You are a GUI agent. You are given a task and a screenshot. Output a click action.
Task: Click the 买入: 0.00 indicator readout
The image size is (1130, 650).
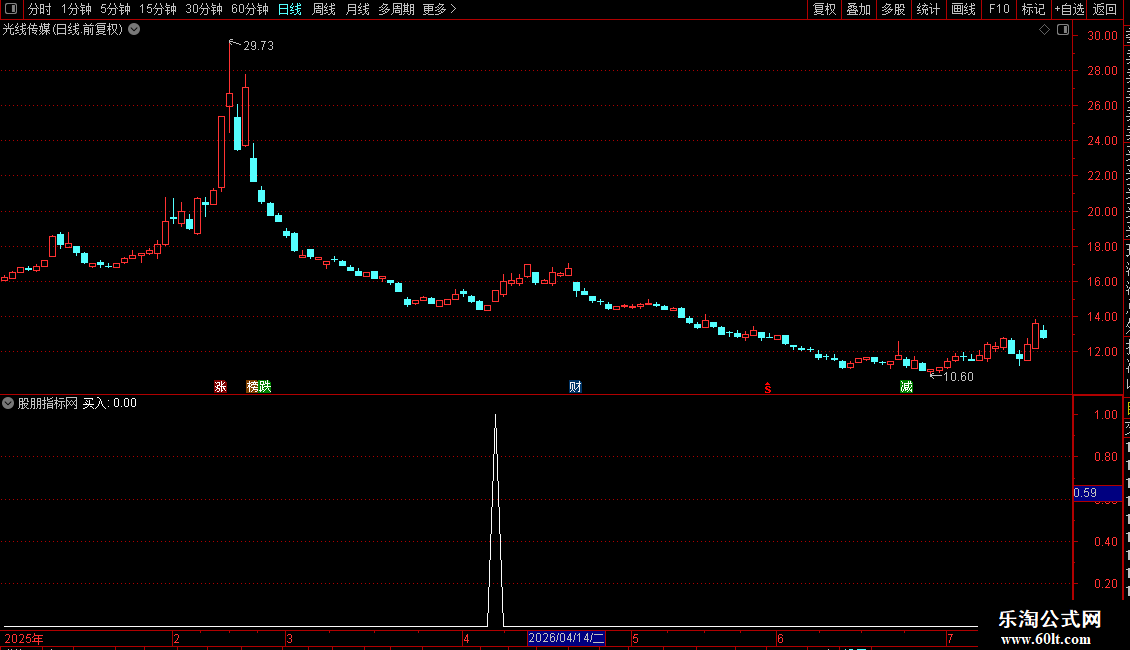click(110, 403)
